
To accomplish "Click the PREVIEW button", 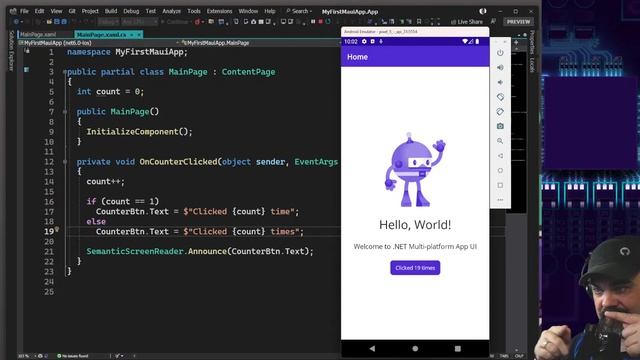I will click(519, 22).
